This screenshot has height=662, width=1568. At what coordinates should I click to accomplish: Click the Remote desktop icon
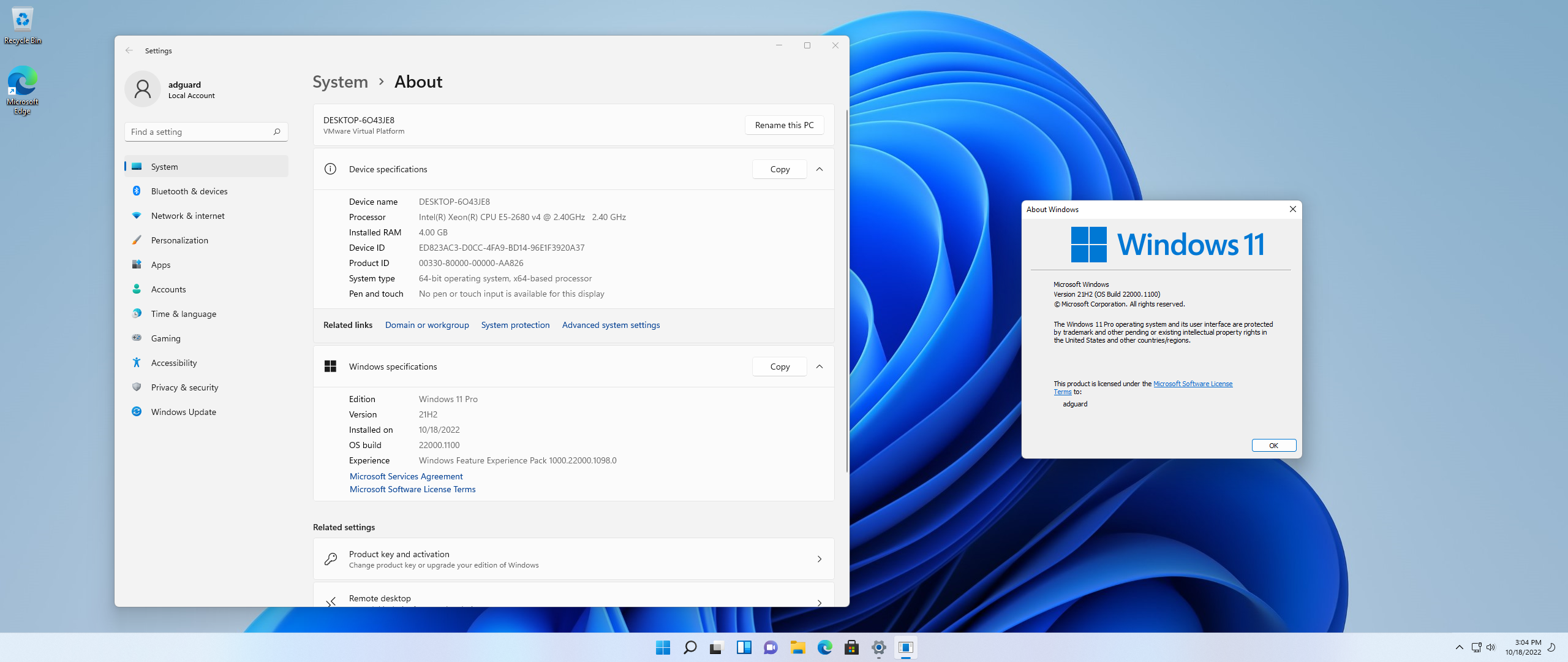click(x=330, y=603)
